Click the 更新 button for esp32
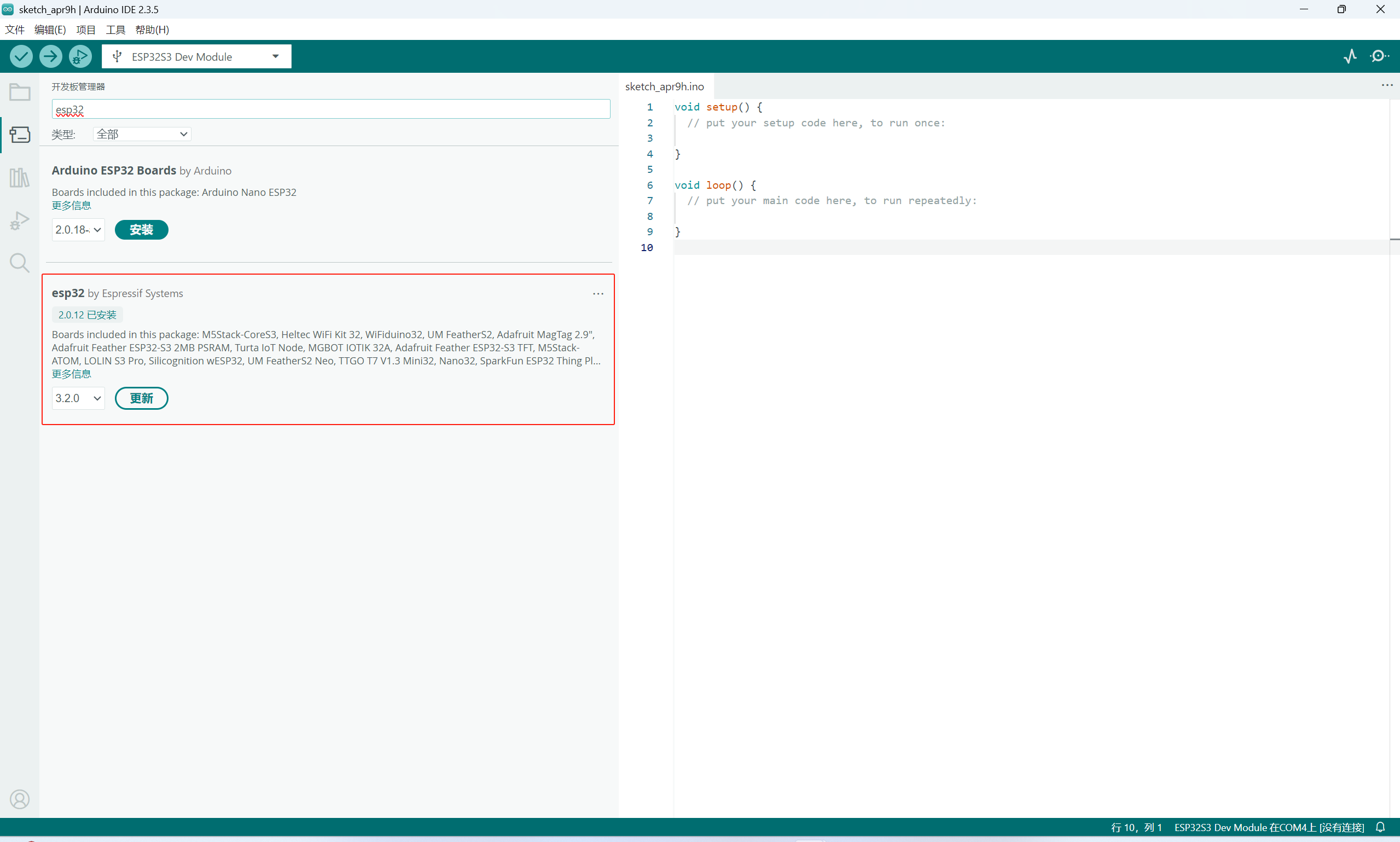 (x=141, y=398)
